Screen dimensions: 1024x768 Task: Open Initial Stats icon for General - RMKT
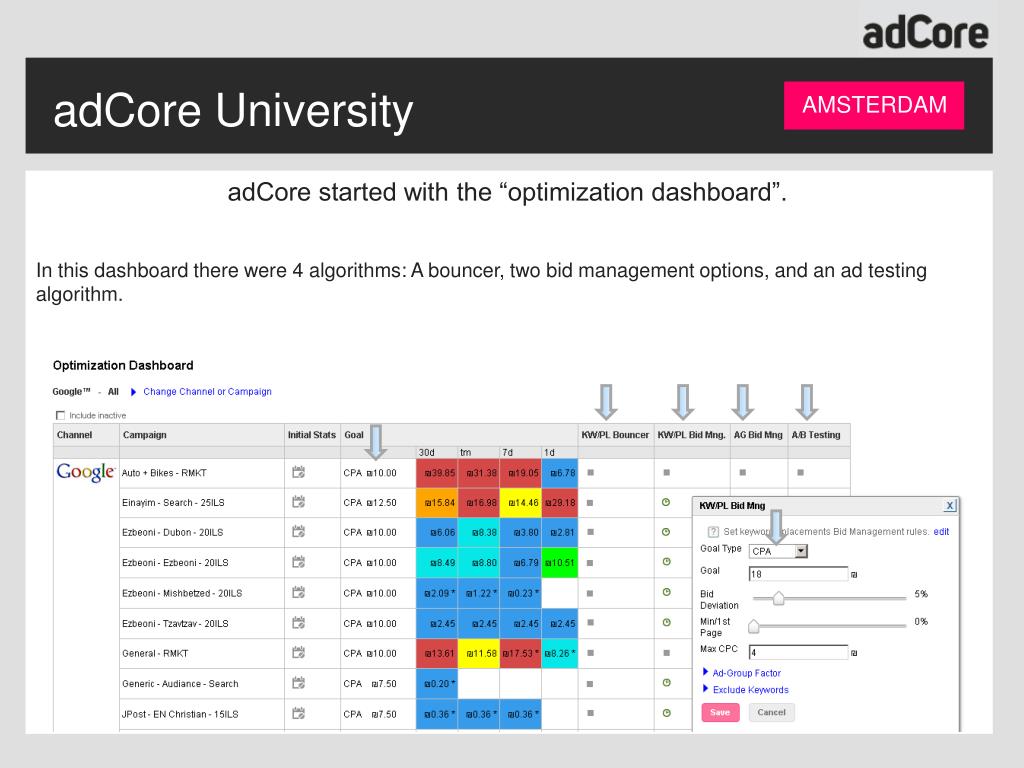(298, 652)
